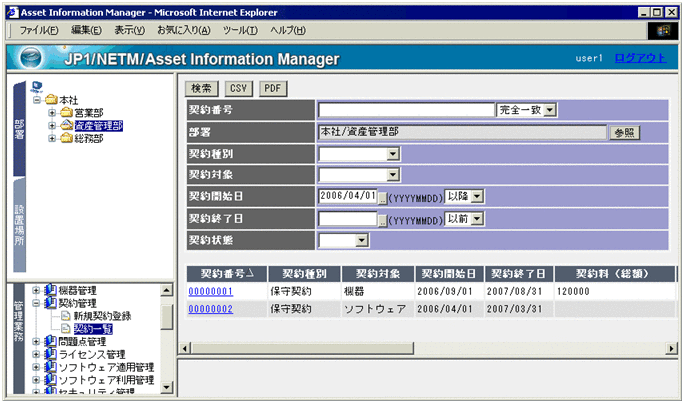Click the menu pane scroll up arrow
This screenshot has height=405, width=685.
166,290
